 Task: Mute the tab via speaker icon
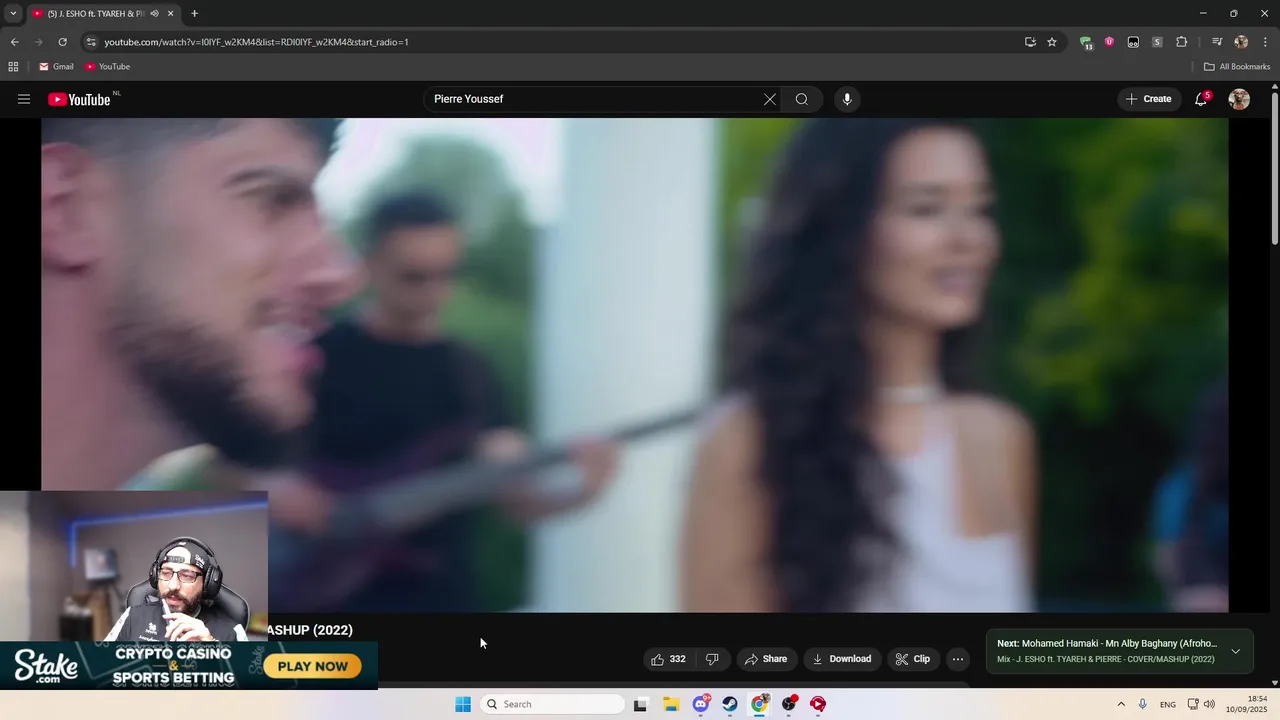click(x=154, y=14)
